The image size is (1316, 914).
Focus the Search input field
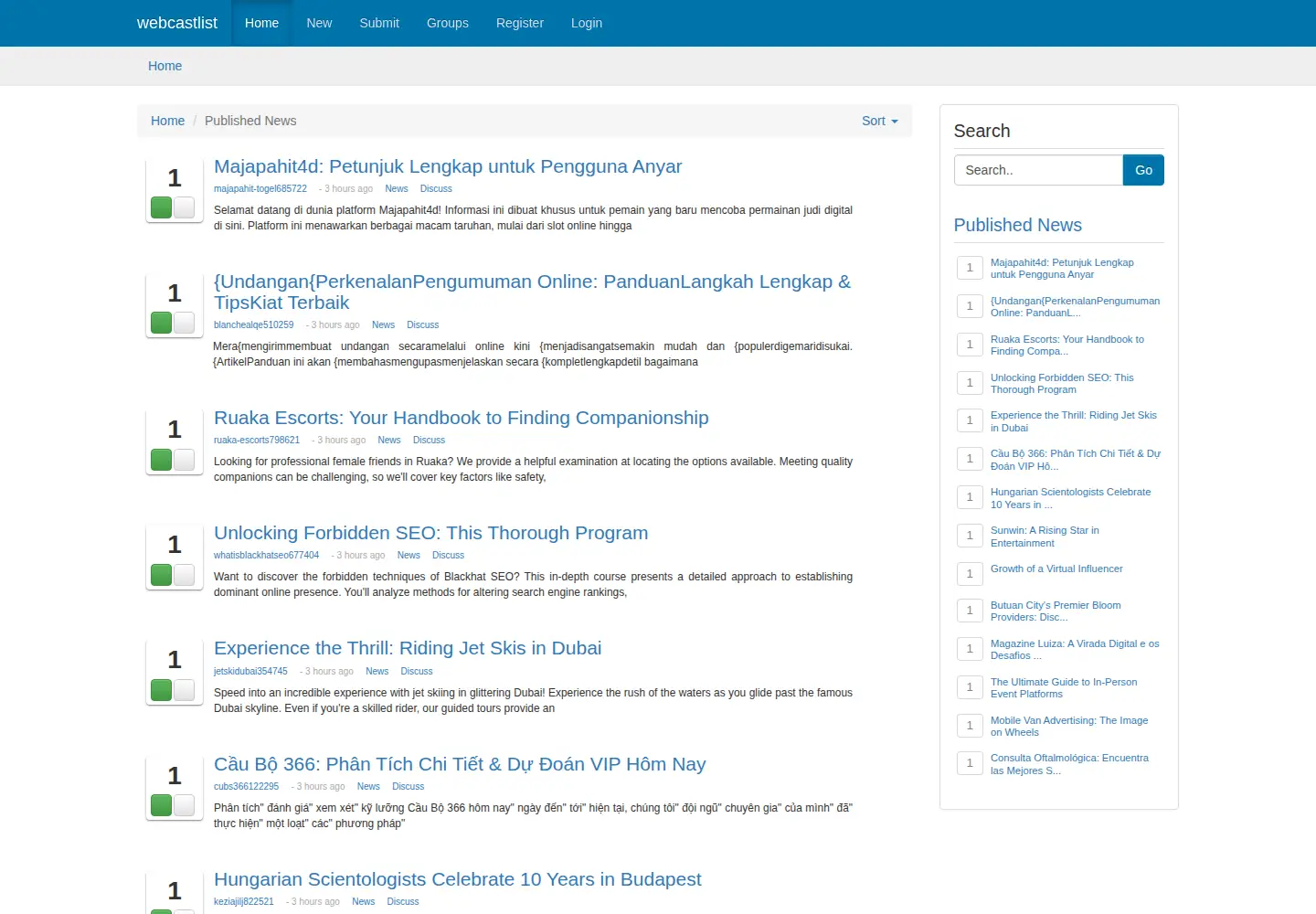(1038, 170)
